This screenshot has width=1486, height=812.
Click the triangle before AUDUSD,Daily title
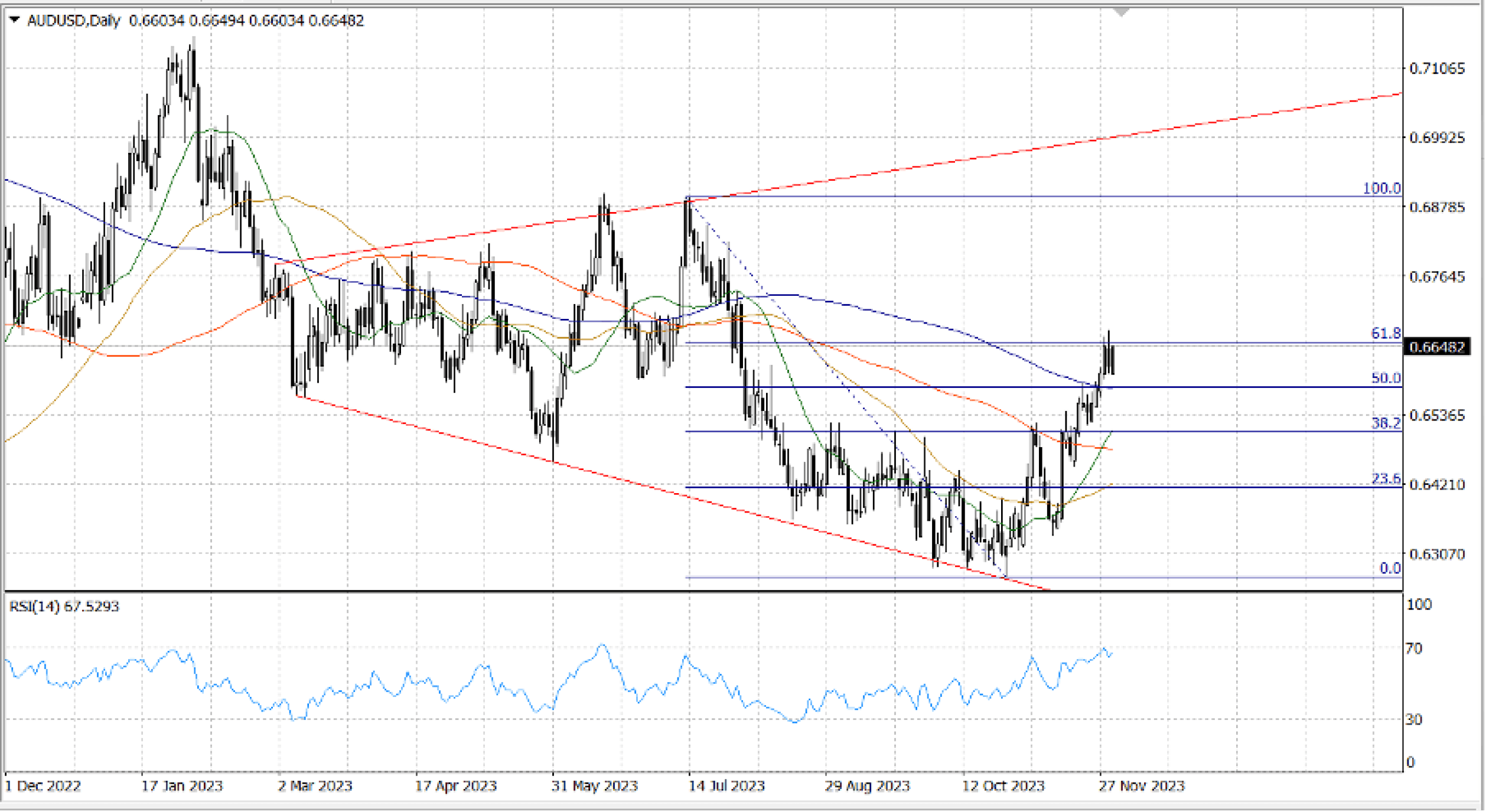click(15, 21)
